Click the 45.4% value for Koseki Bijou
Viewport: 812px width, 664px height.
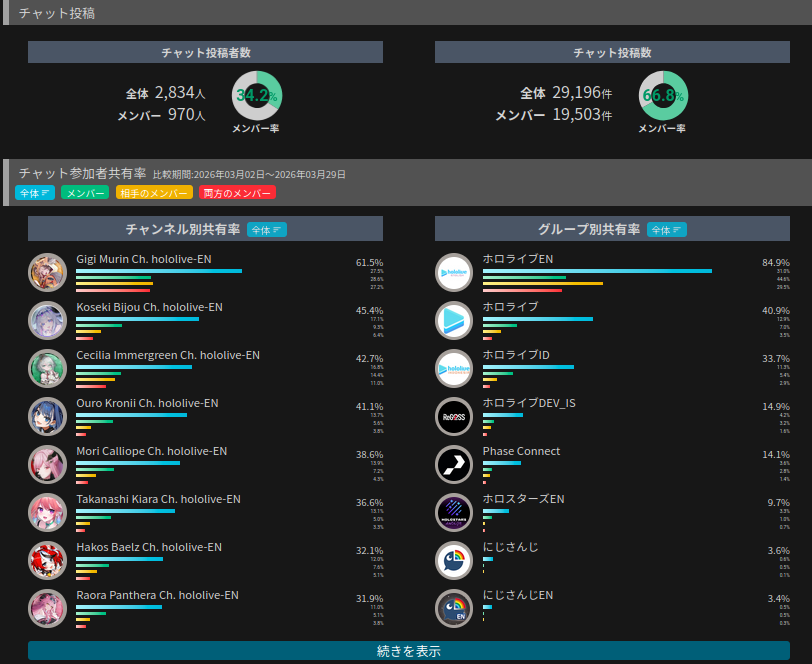(x=369, y=311)
